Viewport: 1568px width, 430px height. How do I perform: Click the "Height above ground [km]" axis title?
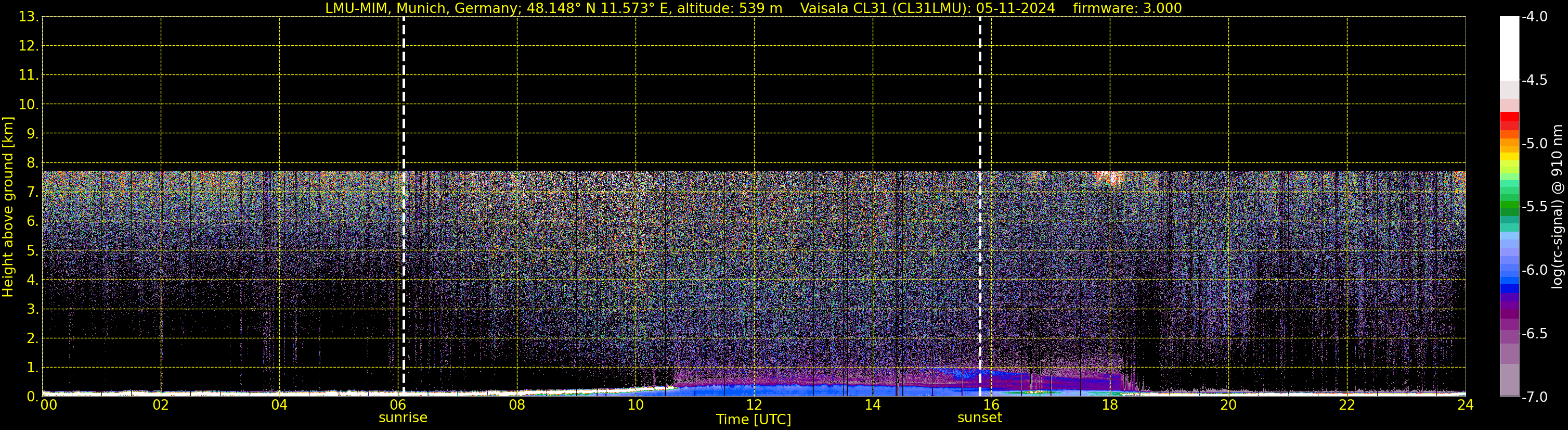(8, 207)
